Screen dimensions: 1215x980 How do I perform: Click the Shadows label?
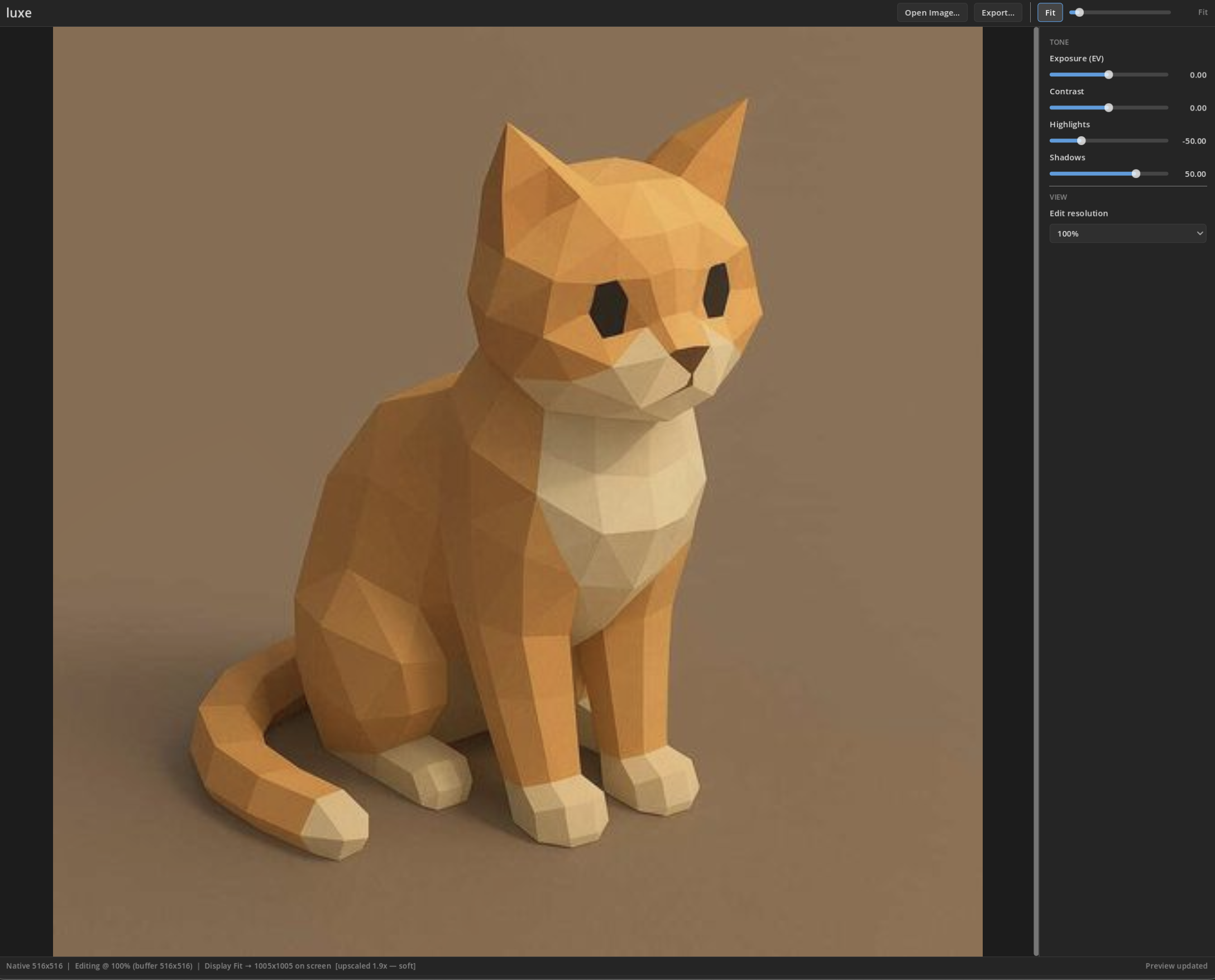coord(1067,157)
